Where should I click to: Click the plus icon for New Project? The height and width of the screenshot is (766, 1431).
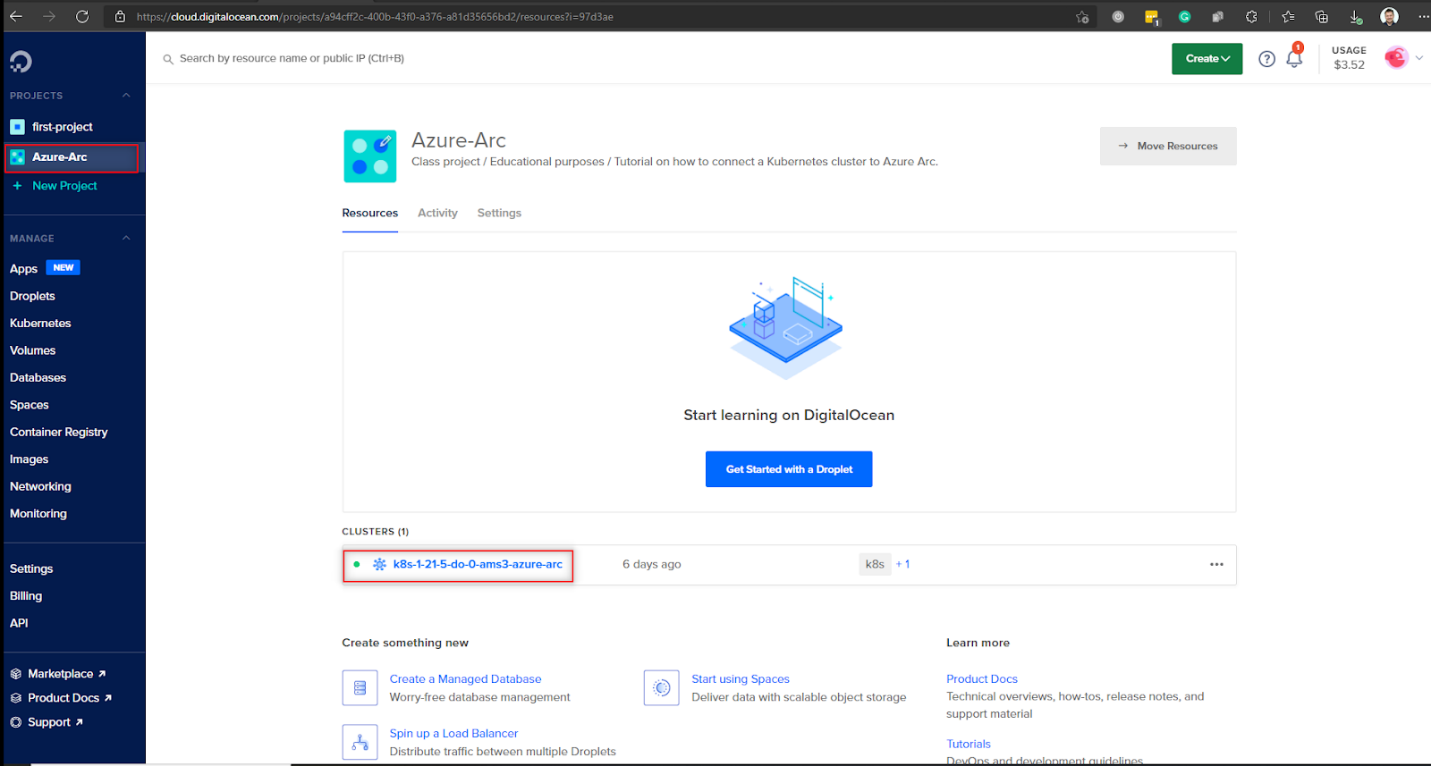pyautogui.click(x=17, y=186)
